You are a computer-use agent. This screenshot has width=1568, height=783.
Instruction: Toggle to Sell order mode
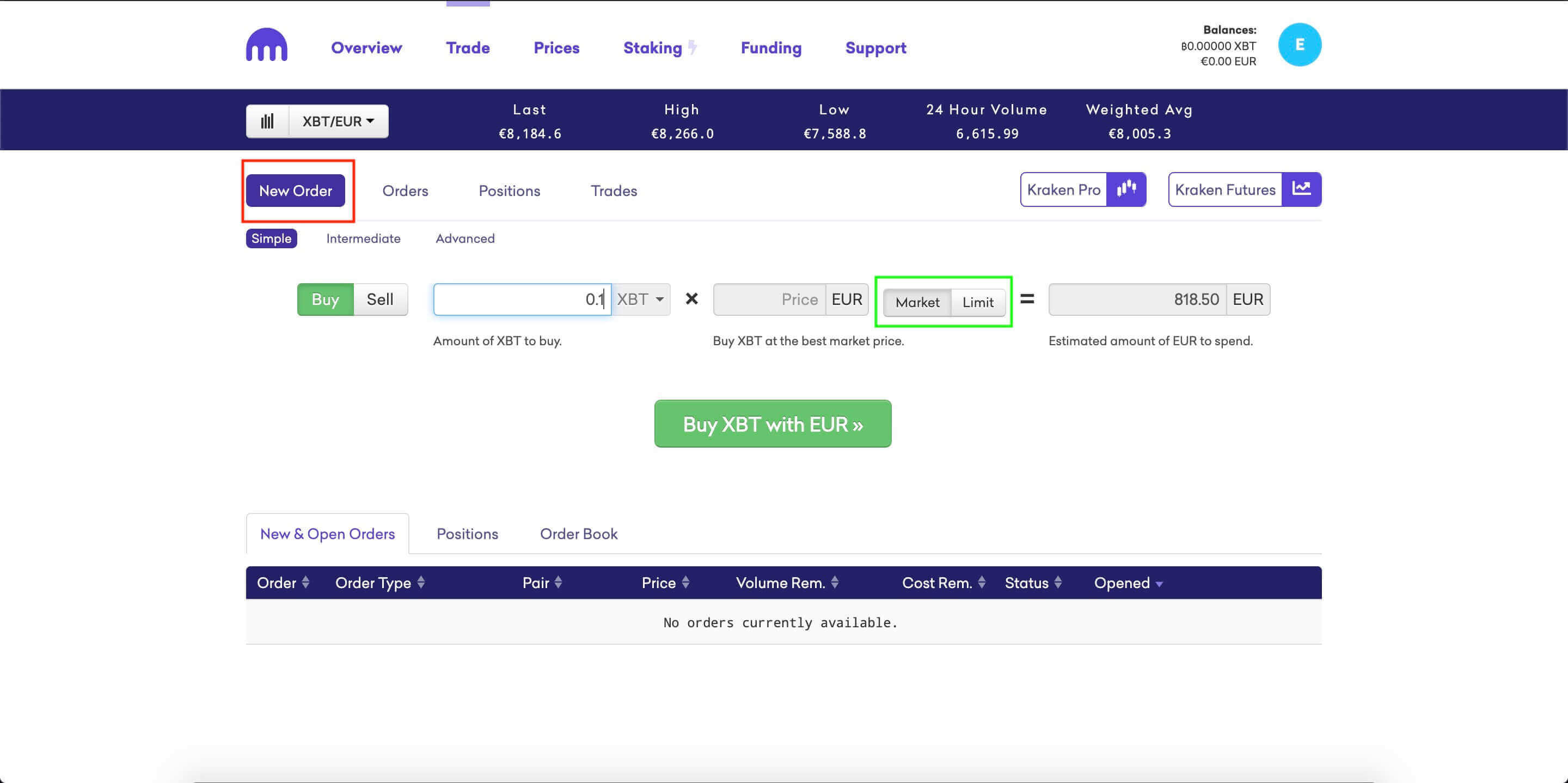(380, 298)
